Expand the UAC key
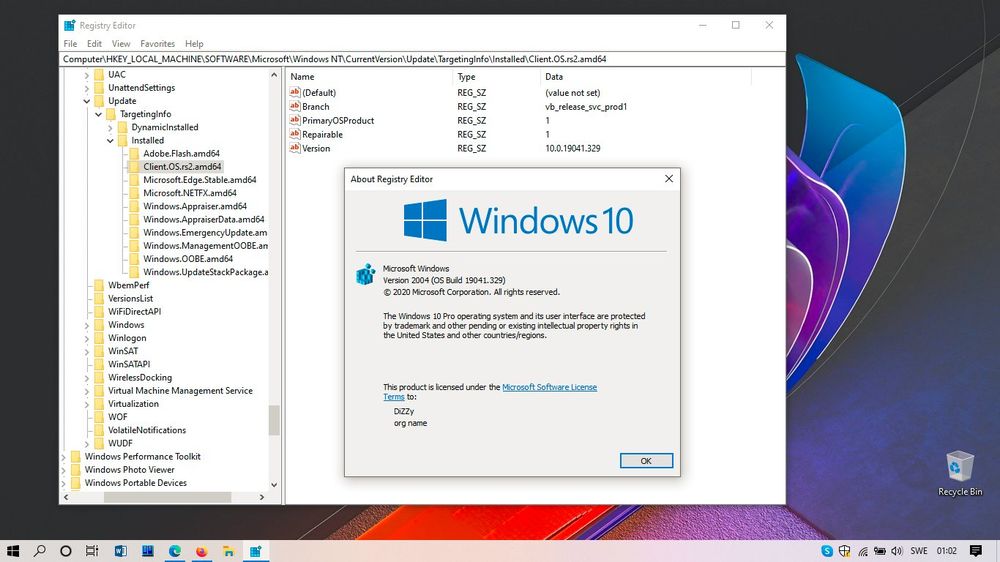The width and height of the screenshot is (1000, 562). click(x=87, y=75)
